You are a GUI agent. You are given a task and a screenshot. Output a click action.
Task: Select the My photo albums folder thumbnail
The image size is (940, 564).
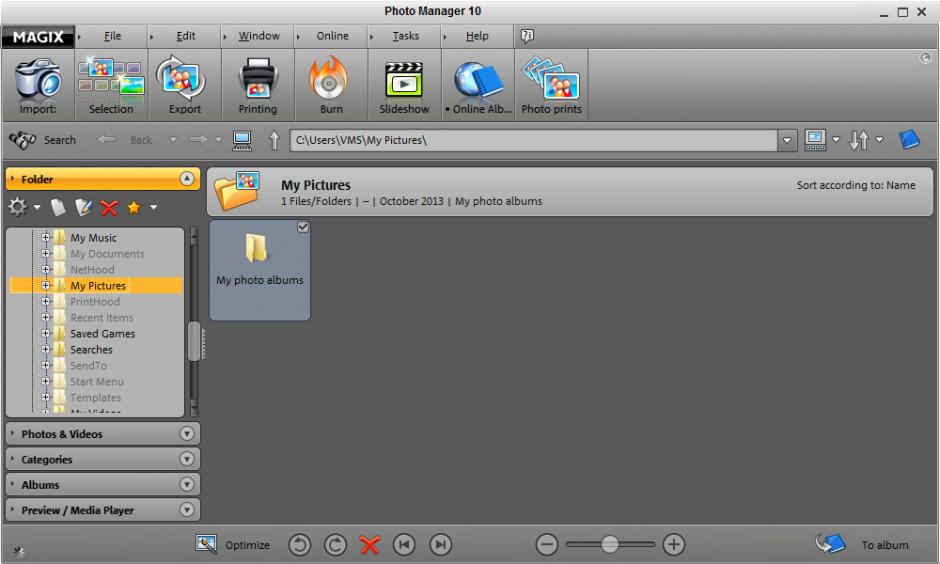(x=260, y=270)
